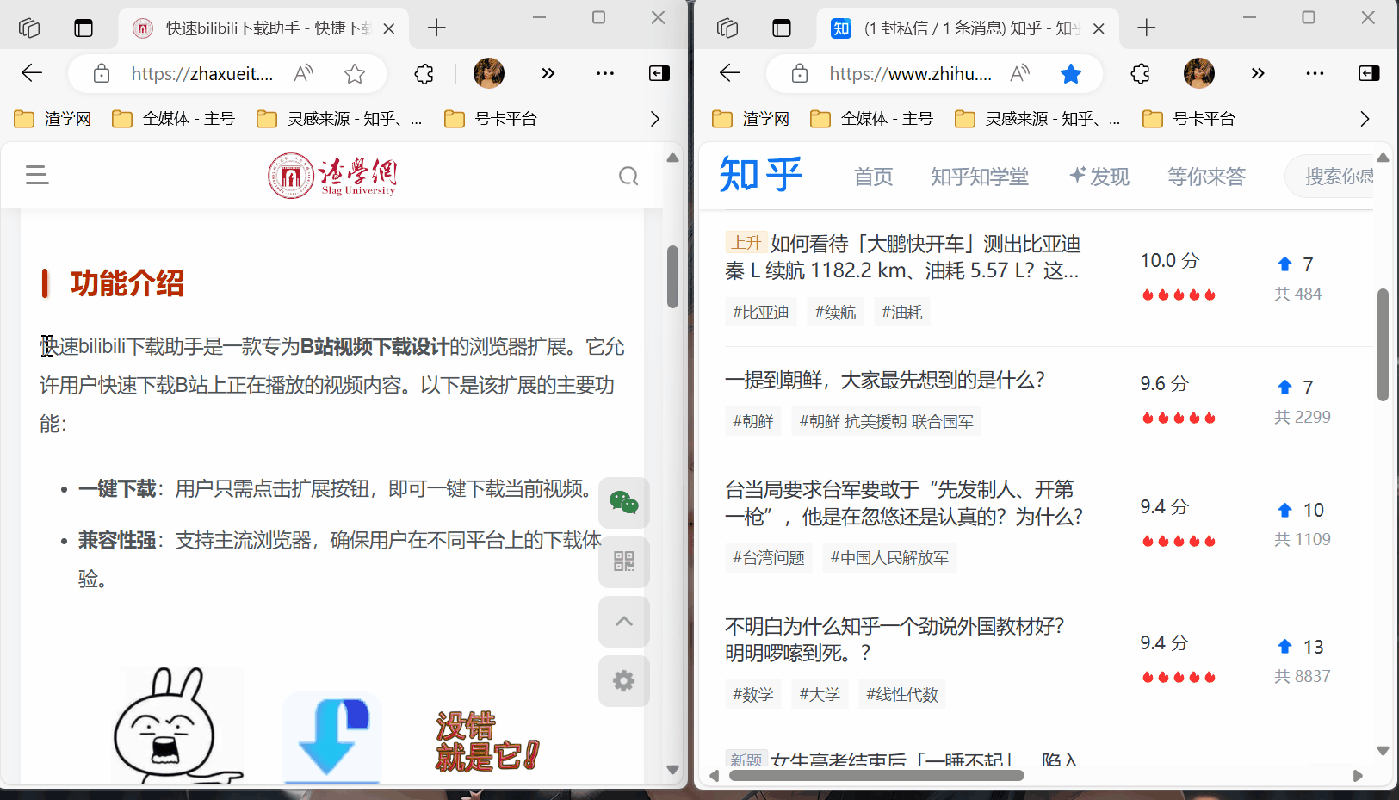The width and height of the screenshot is (1399, 800).
Task: Upvote the 比亚迪秦 L 续航 question
Action: coord(1284,263)
